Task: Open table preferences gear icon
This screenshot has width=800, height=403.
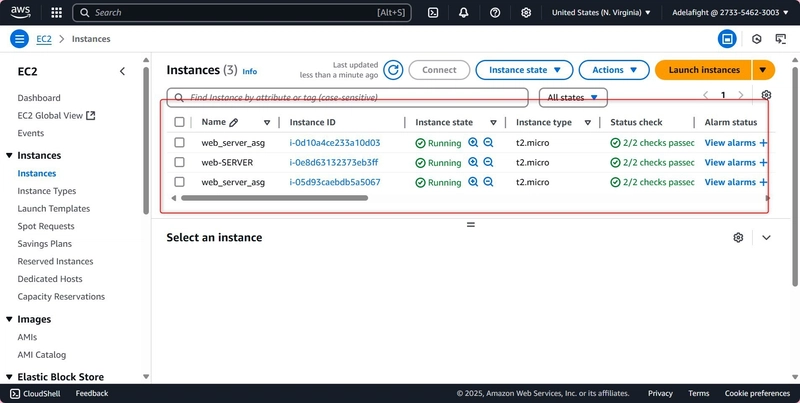Action: click(x=766, y=95)
